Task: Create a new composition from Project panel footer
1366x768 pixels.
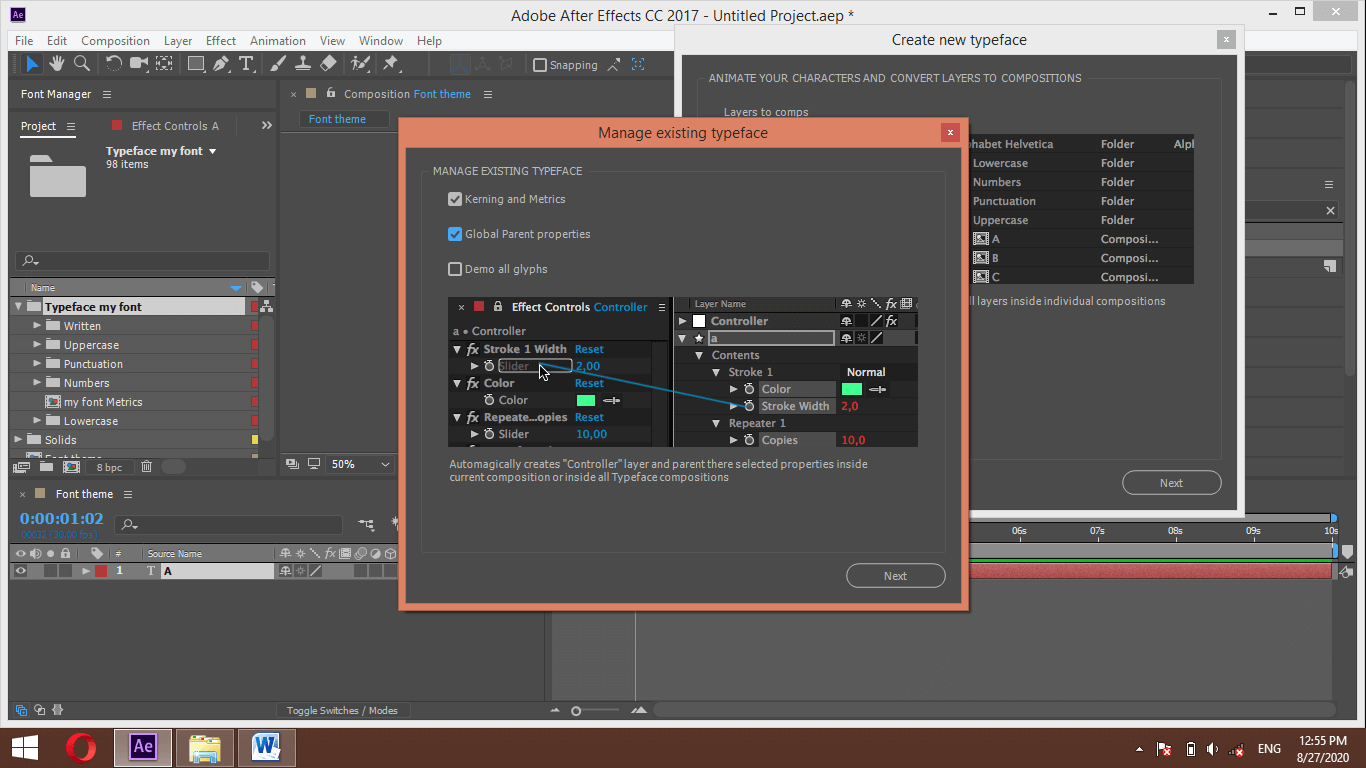Action: pyautogui.click(x=72, y=467)
